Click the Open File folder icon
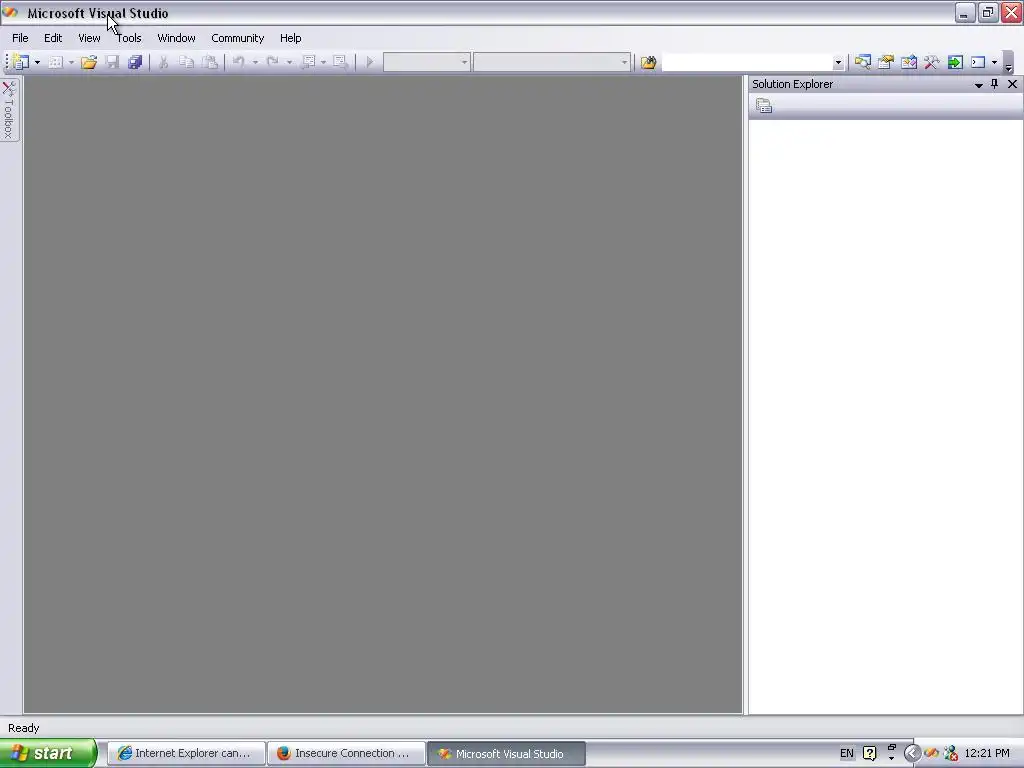 point(89,62)
